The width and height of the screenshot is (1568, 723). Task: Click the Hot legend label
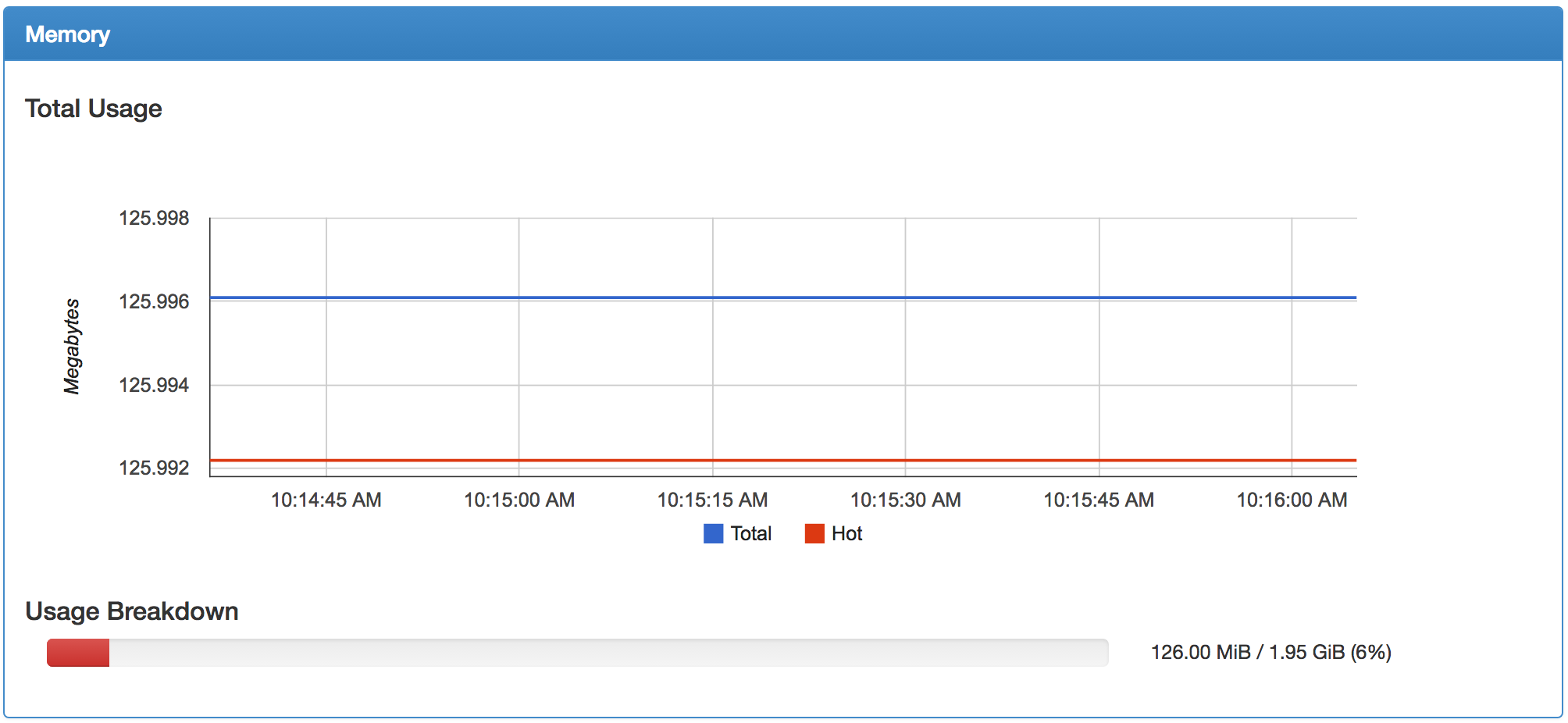point(846,533)
